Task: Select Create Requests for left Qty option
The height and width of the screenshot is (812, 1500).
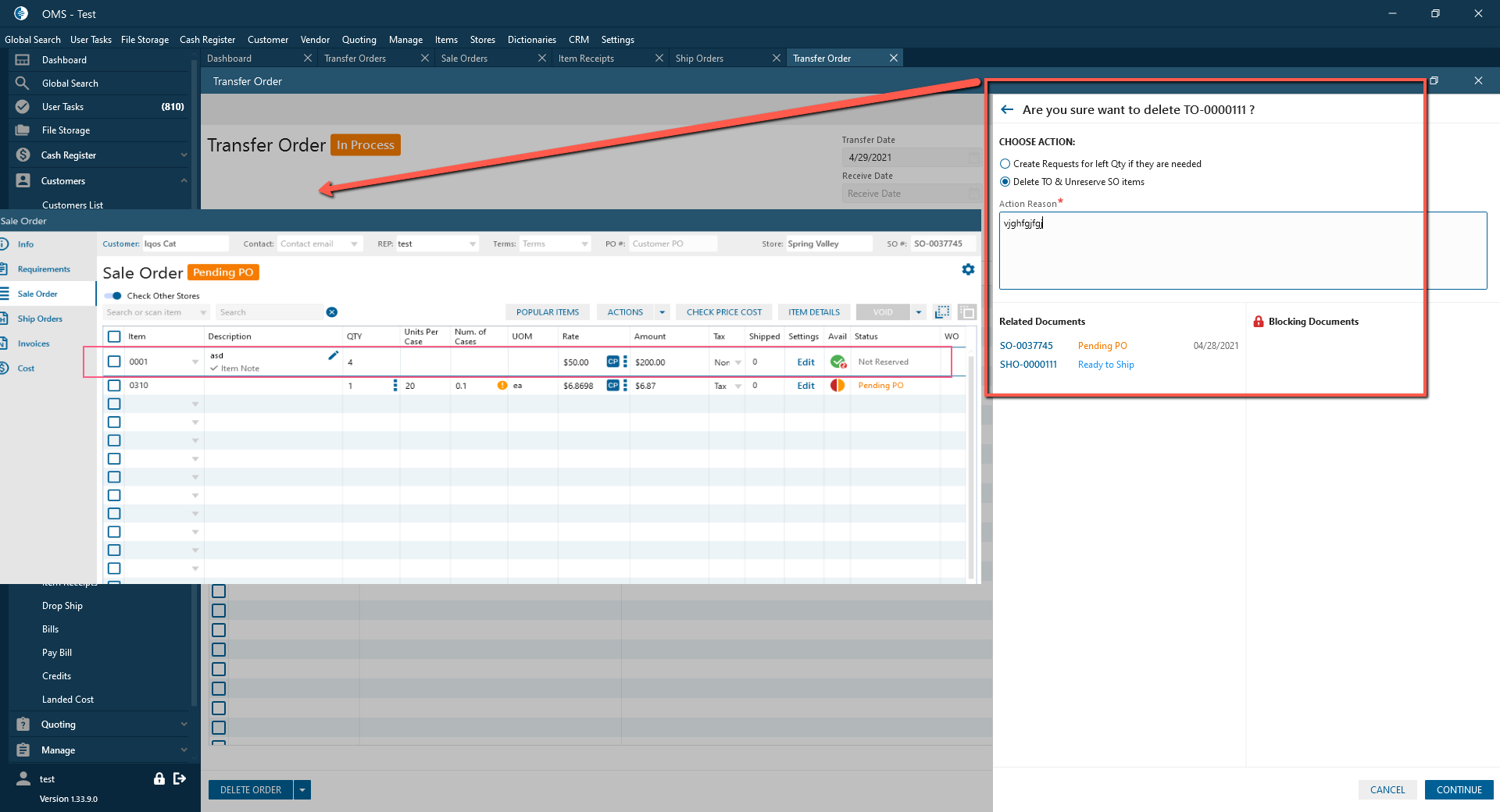Action: tap(1005, 164)
